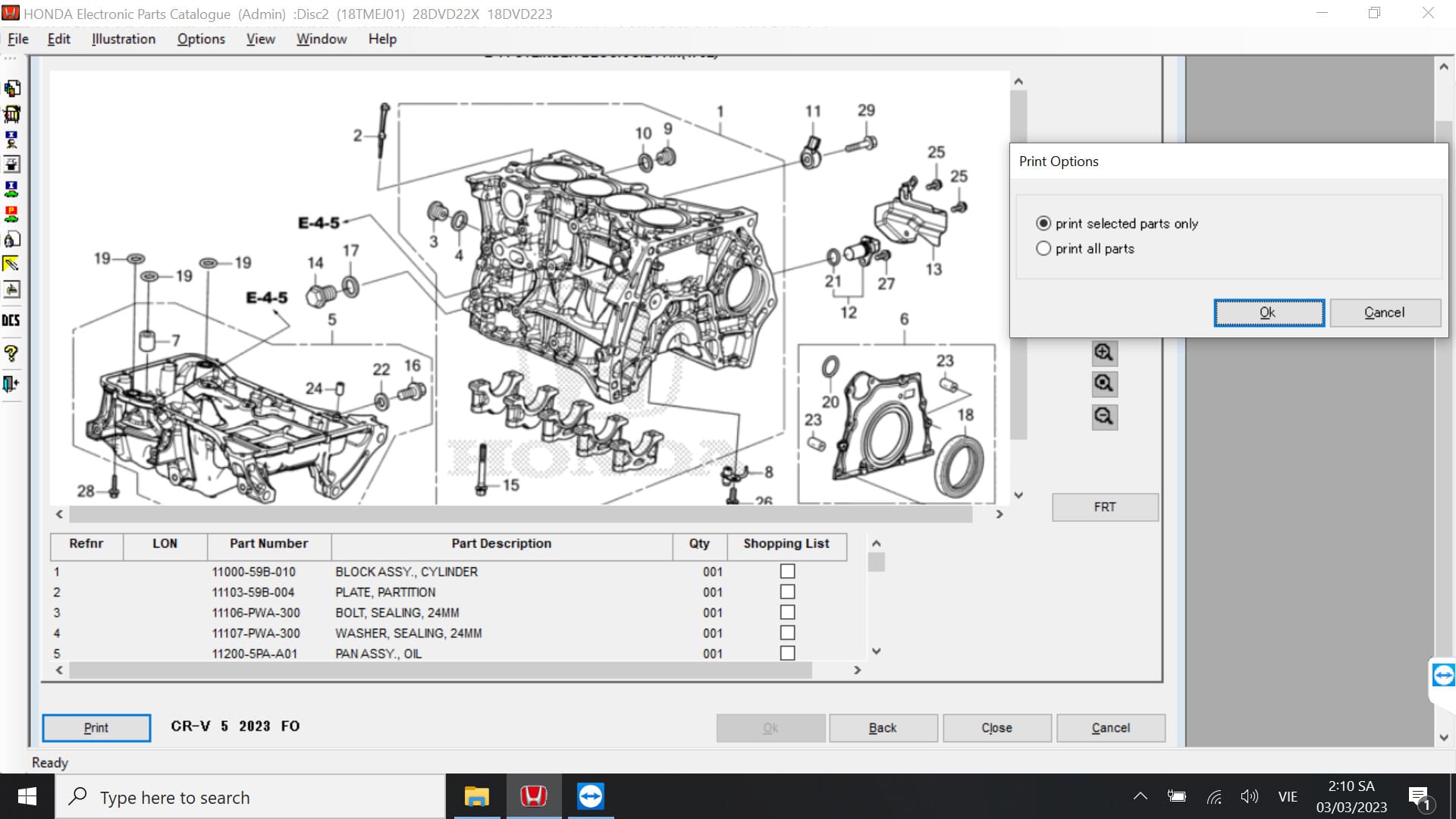Viewport: 1456px width, 819px height.
Task: Zoom out of the illustration with the minus magnifier
Action: tap(1104, 416)
